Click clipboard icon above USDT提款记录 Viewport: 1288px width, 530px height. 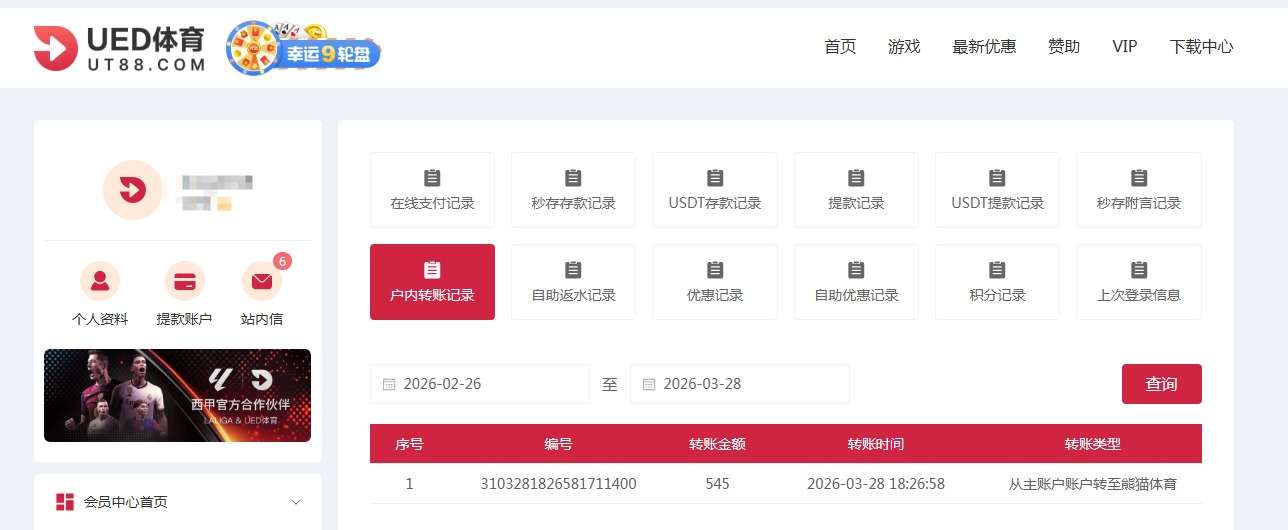pos(997,177)
